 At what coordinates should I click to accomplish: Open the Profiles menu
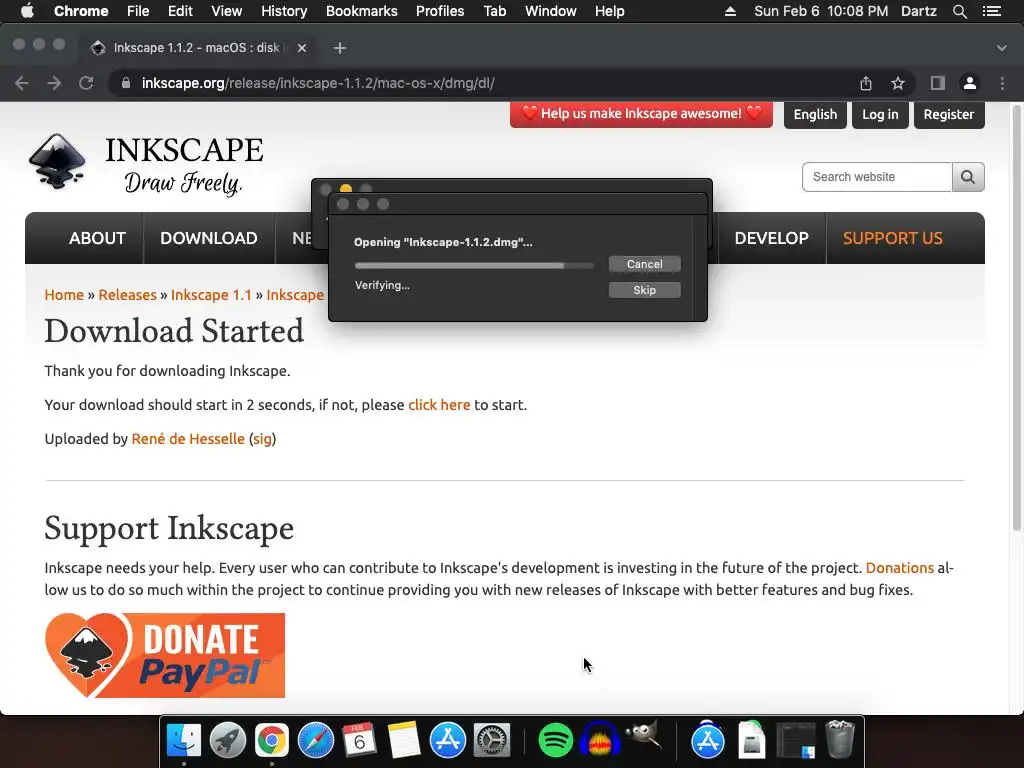[440, 11]
